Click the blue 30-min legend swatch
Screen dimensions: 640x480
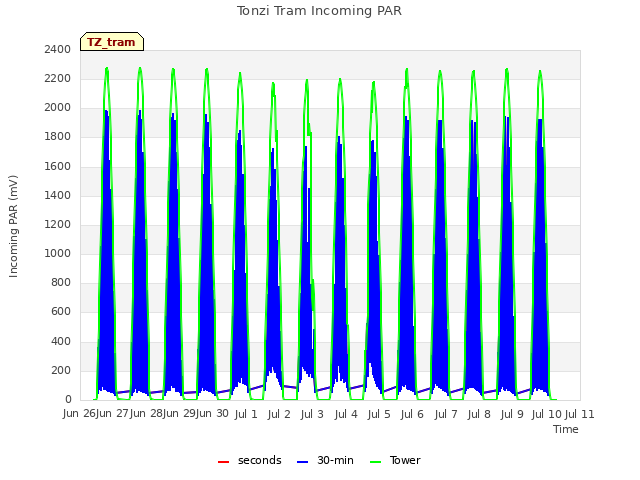pyautogui.click(x=302, y=462)
